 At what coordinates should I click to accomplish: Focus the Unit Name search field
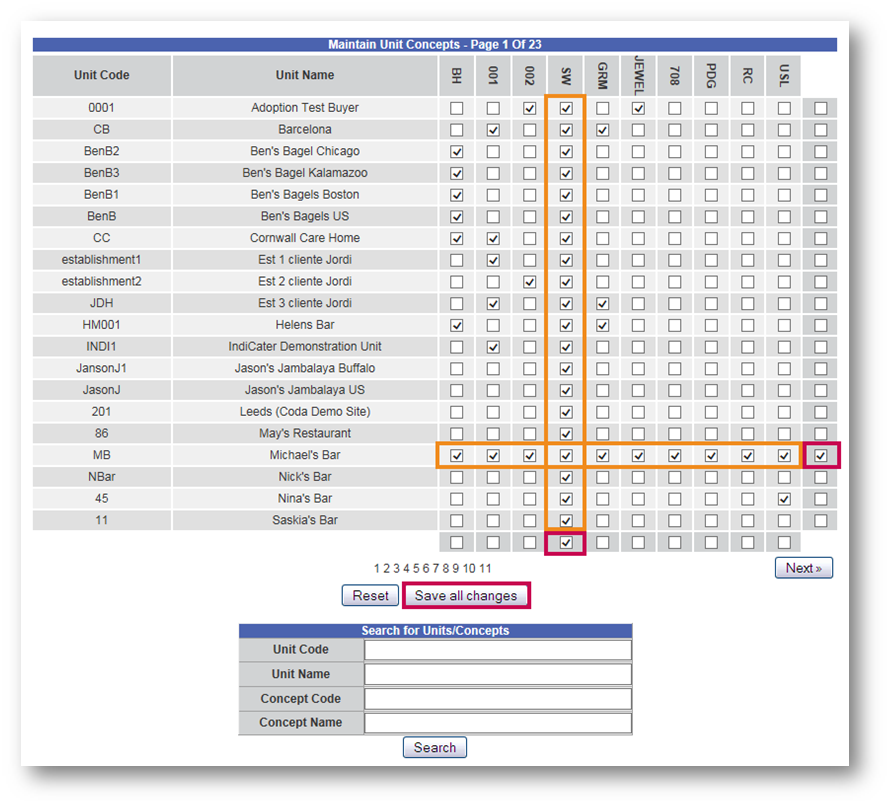(498, 674)
